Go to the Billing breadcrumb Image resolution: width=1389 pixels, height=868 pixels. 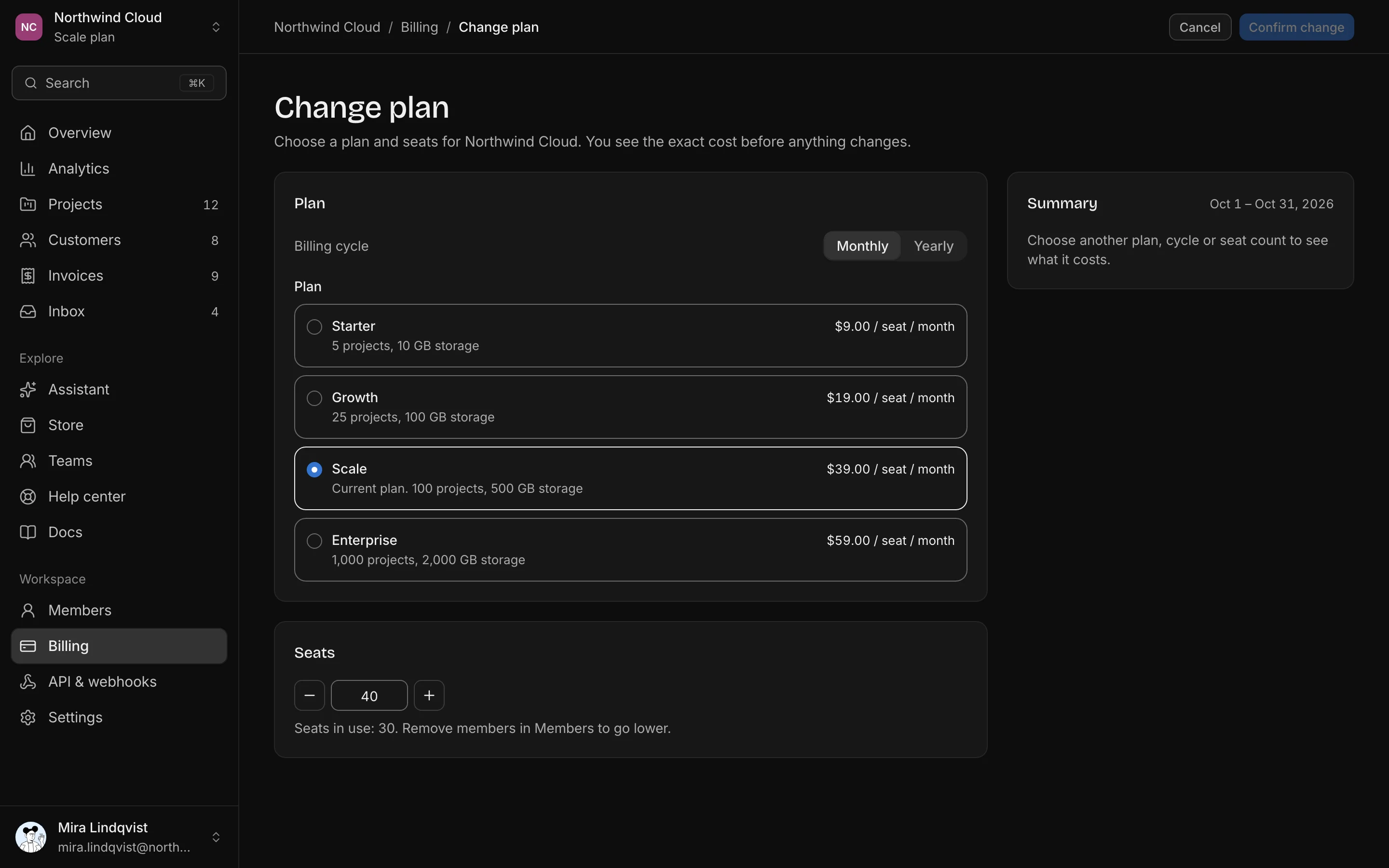tap(419, 27)
